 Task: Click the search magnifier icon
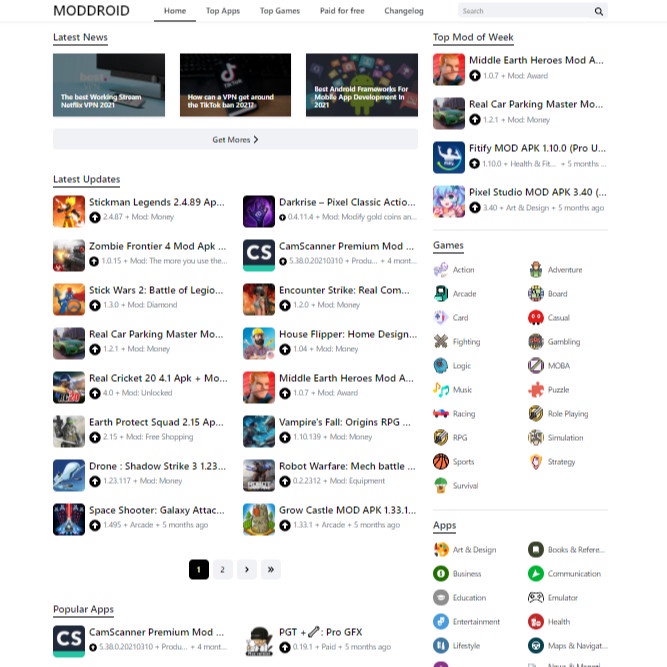tap(598, 11)
